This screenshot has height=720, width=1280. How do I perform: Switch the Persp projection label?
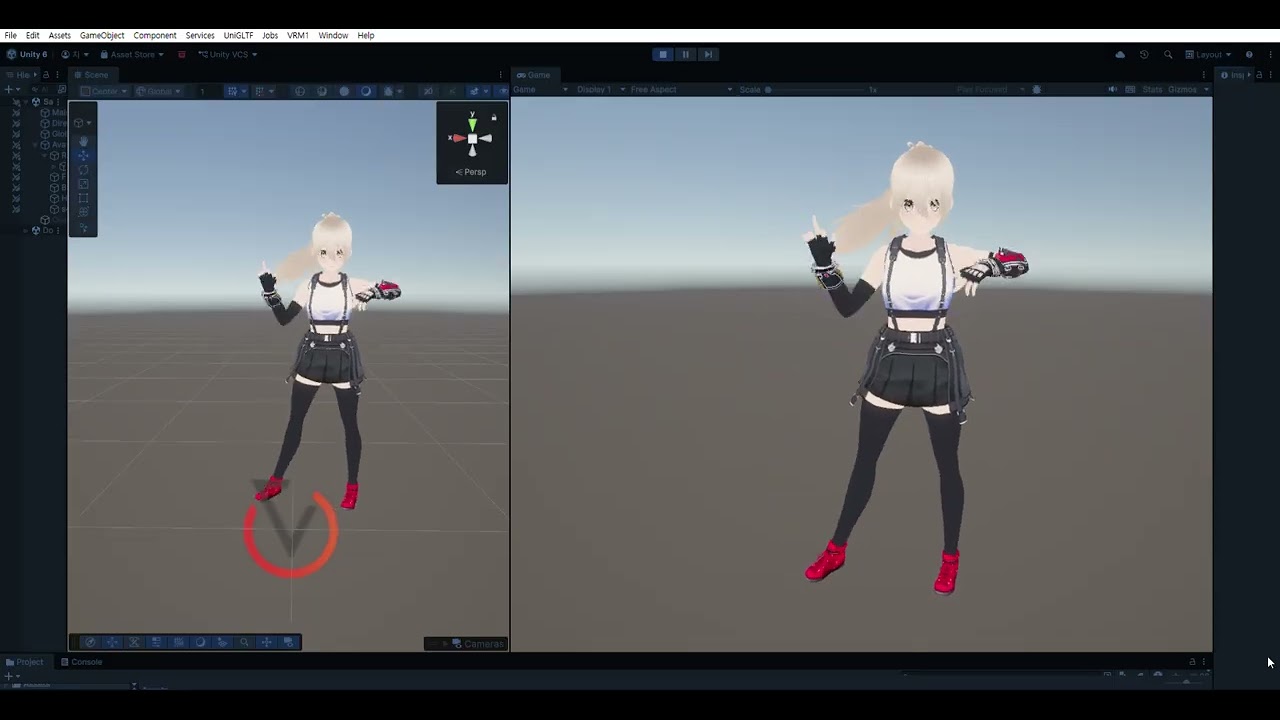tap(471, 172)
